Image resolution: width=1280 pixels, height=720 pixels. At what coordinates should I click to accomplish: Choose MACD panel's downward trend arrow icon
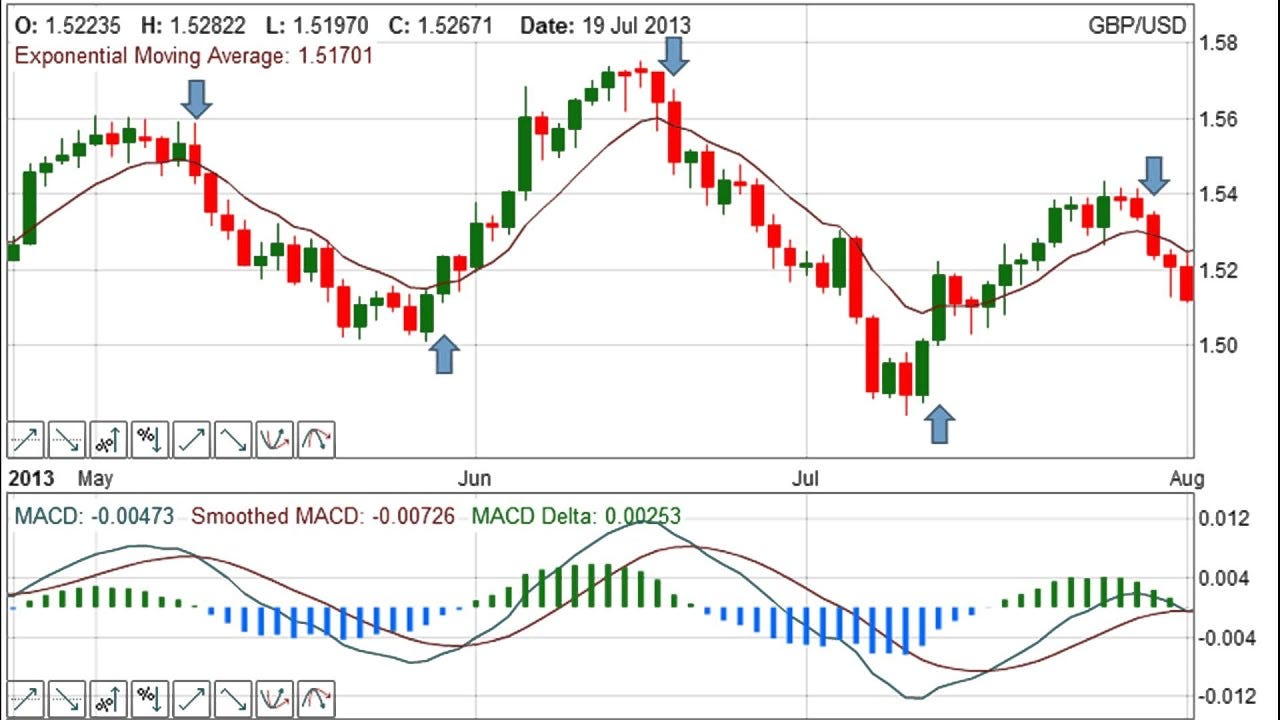click(x=233, y=698)
